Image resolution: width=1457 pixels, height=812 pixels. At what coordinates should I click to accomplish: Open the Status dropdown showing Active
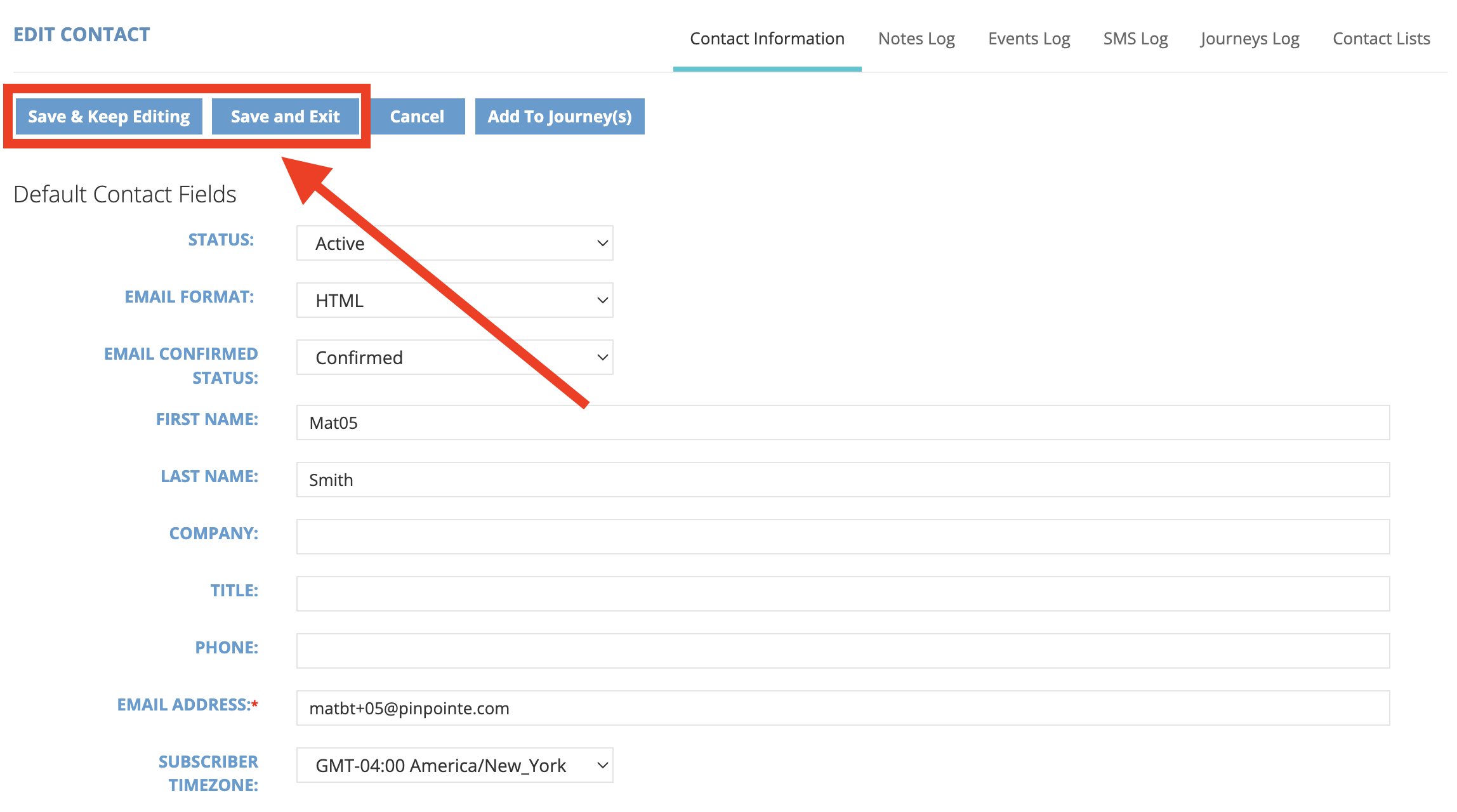(x=454, y=243)
